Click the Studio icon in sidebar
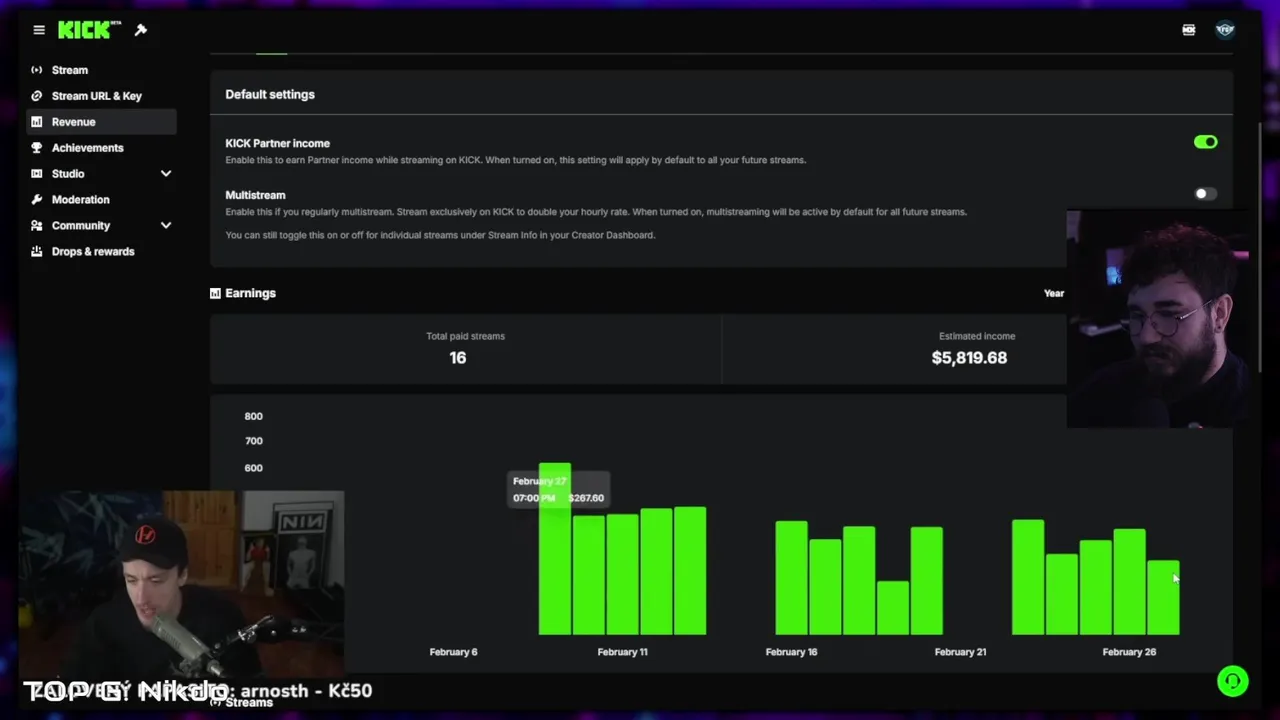1280x720 pixels. coord(37,174)
